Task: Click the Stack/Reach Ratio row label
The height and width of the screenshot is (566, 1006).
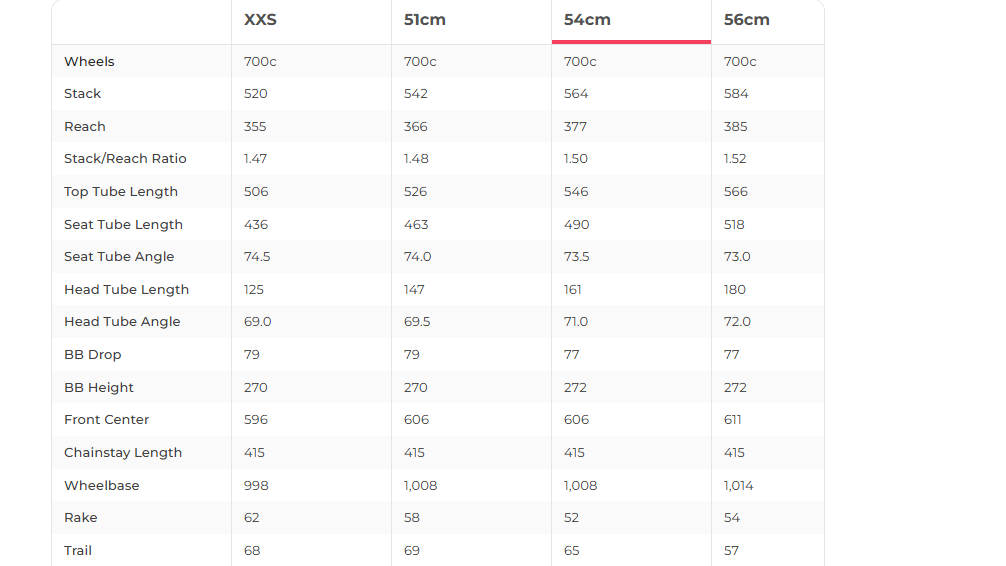Action: (x=125, y=159)
